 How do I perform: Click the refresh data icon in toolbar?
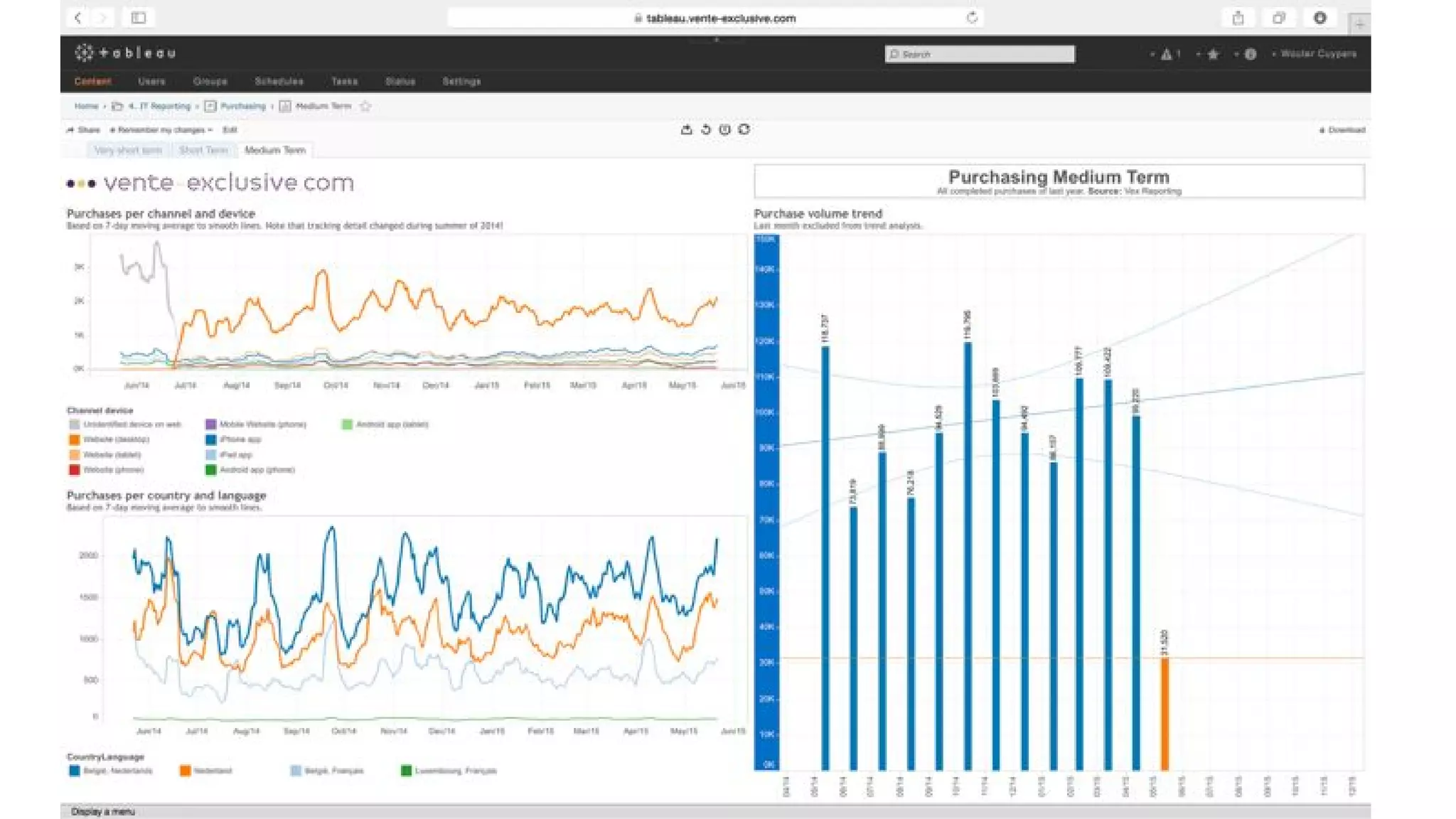pos(744,129)
